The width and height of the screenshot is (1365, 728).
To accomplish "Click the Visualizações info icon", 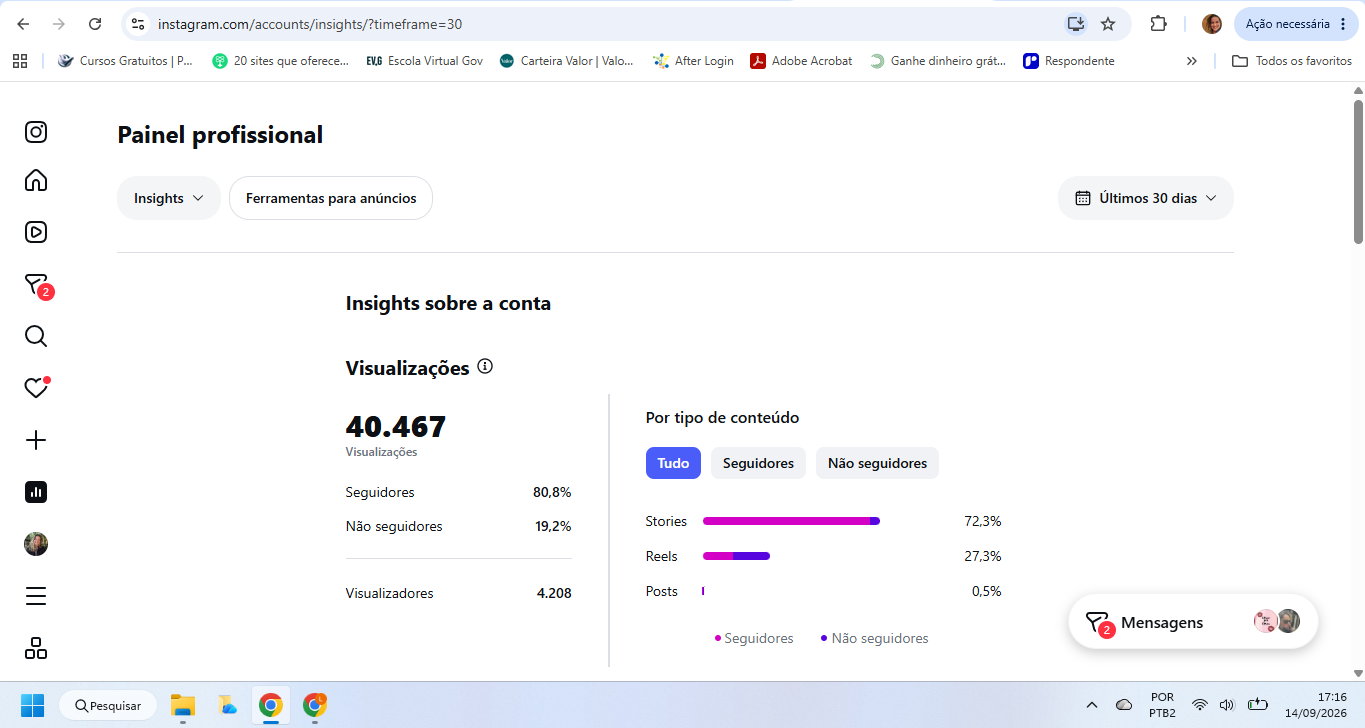I will point(485,367).
